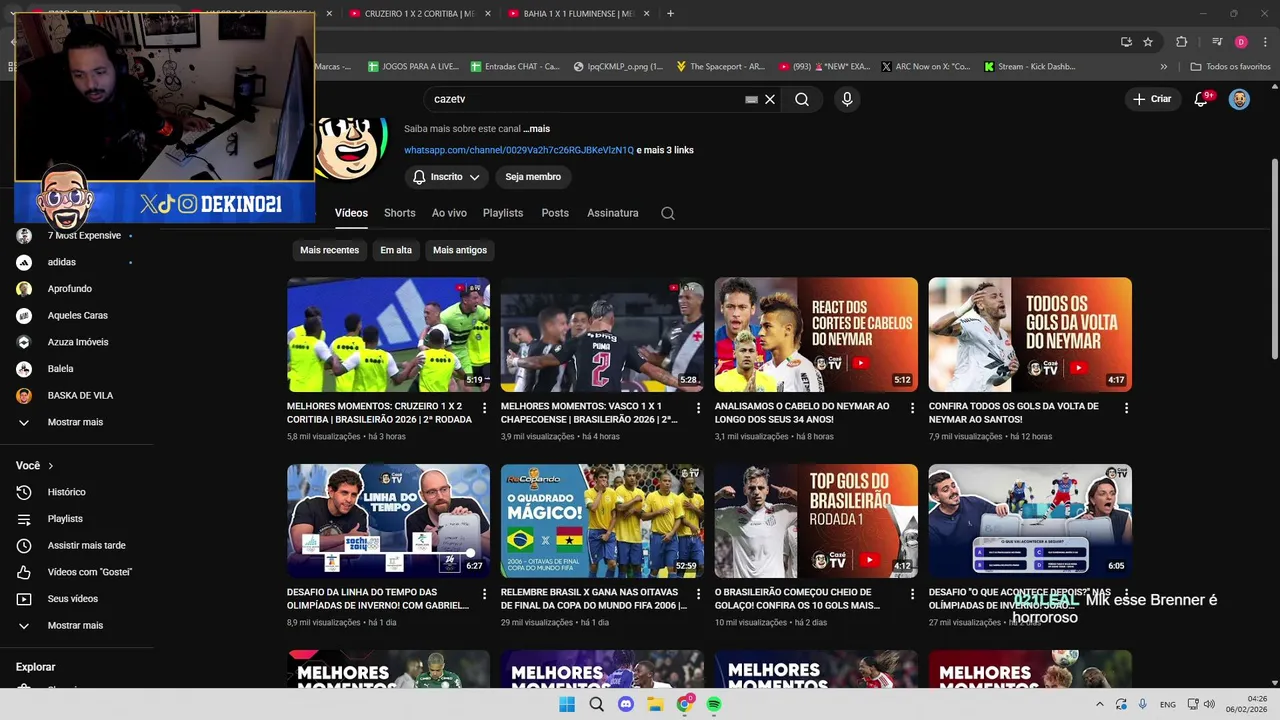1280x720 pixels.
Task: Open Discord from the taskbar
Action: [x=626, y=704]
